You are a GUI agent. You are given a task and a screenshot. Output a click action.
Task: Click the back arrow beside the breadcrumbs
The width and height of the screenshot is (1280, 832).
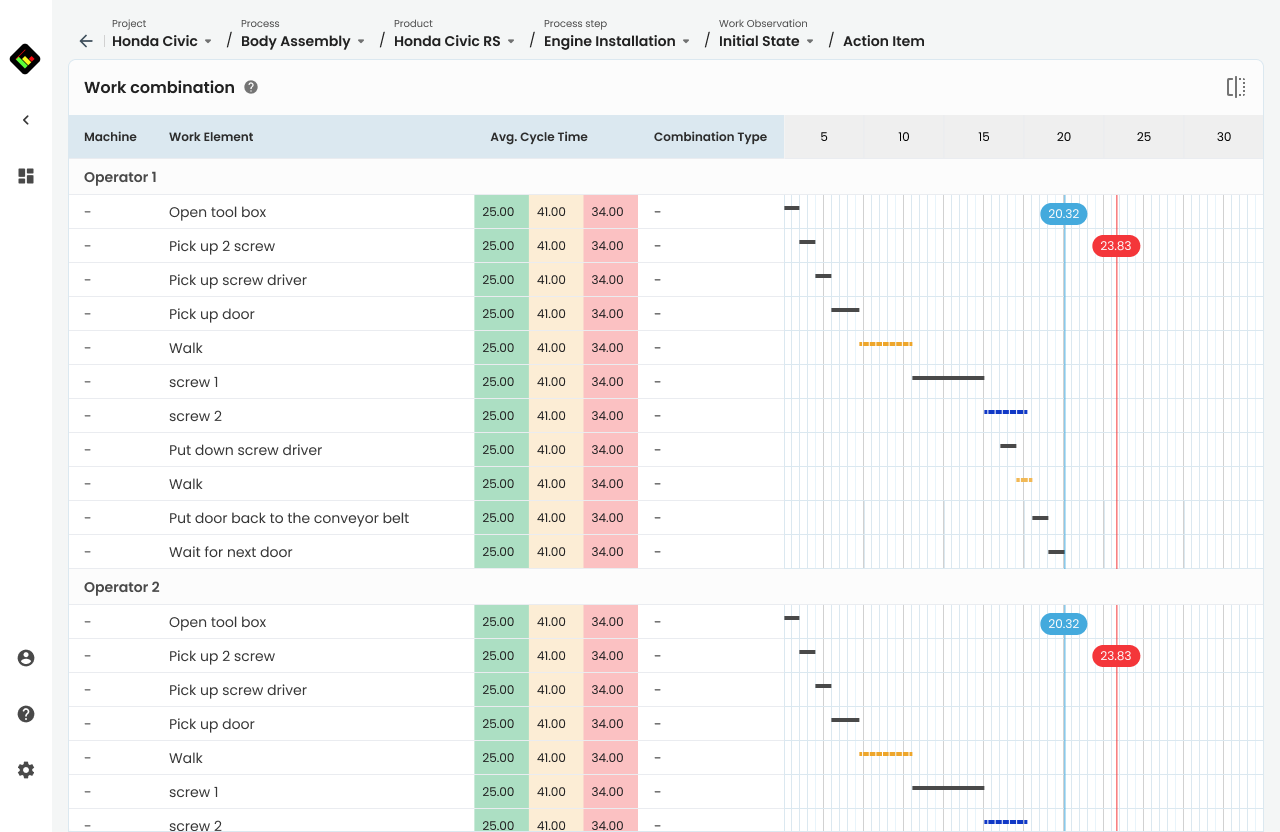click(x=85, y=41)
